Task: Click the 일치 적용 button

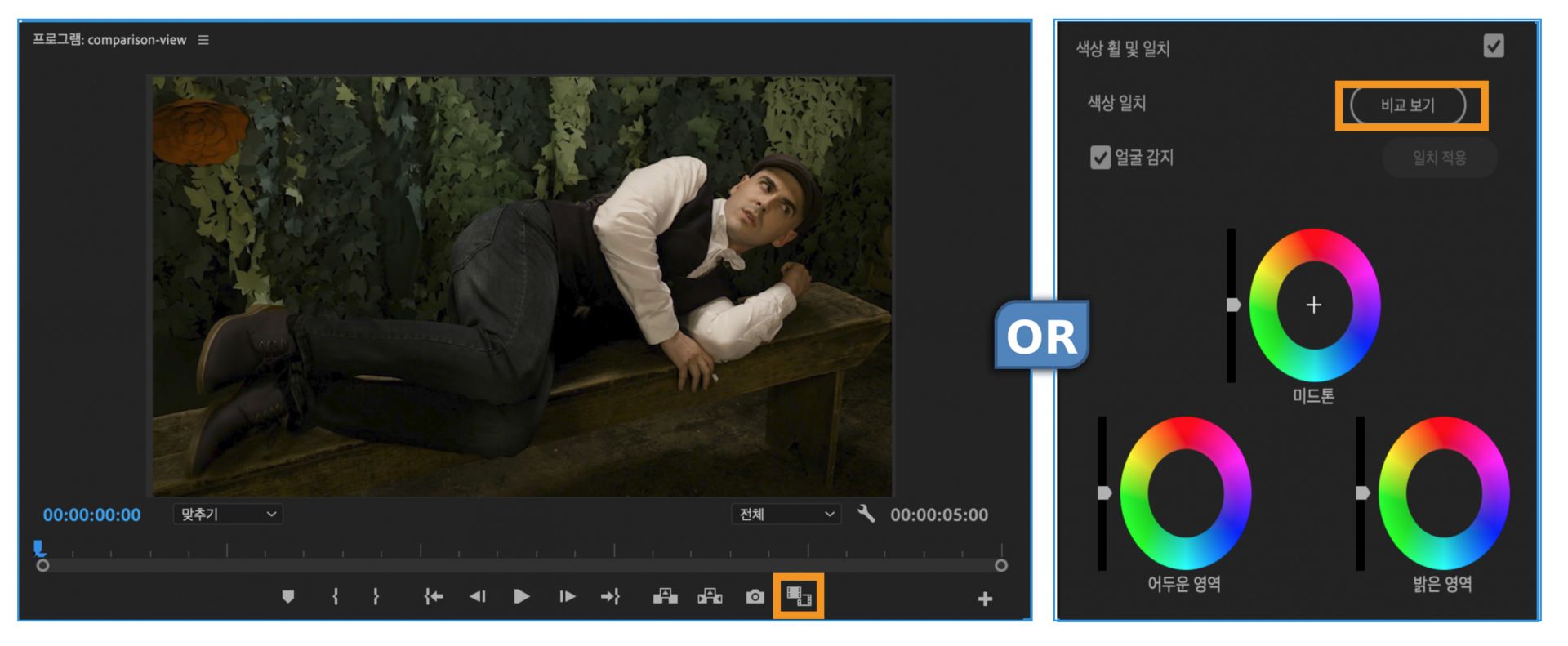Action: [x=1440, y=158]
